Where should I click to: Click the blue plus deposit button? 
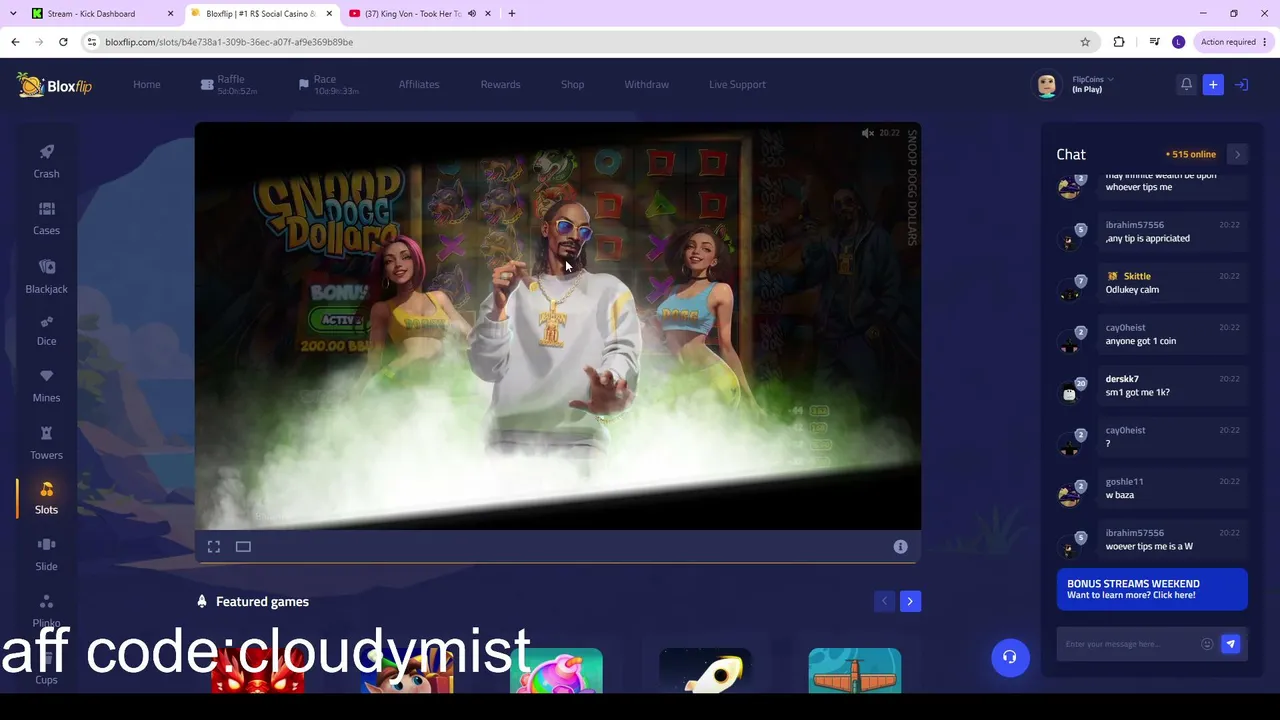click(x=1213, y=85)
